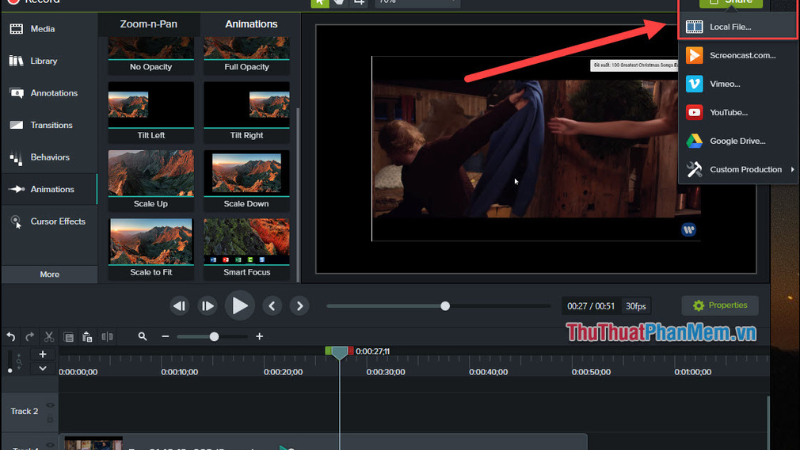
Task: Open the Media panel
Action: pyautogui.click(x=42, y=29)
